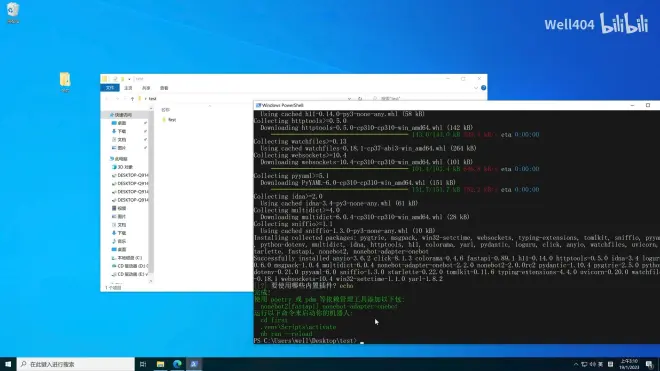
Task: Go up one folder level
Action: point(132,99)
